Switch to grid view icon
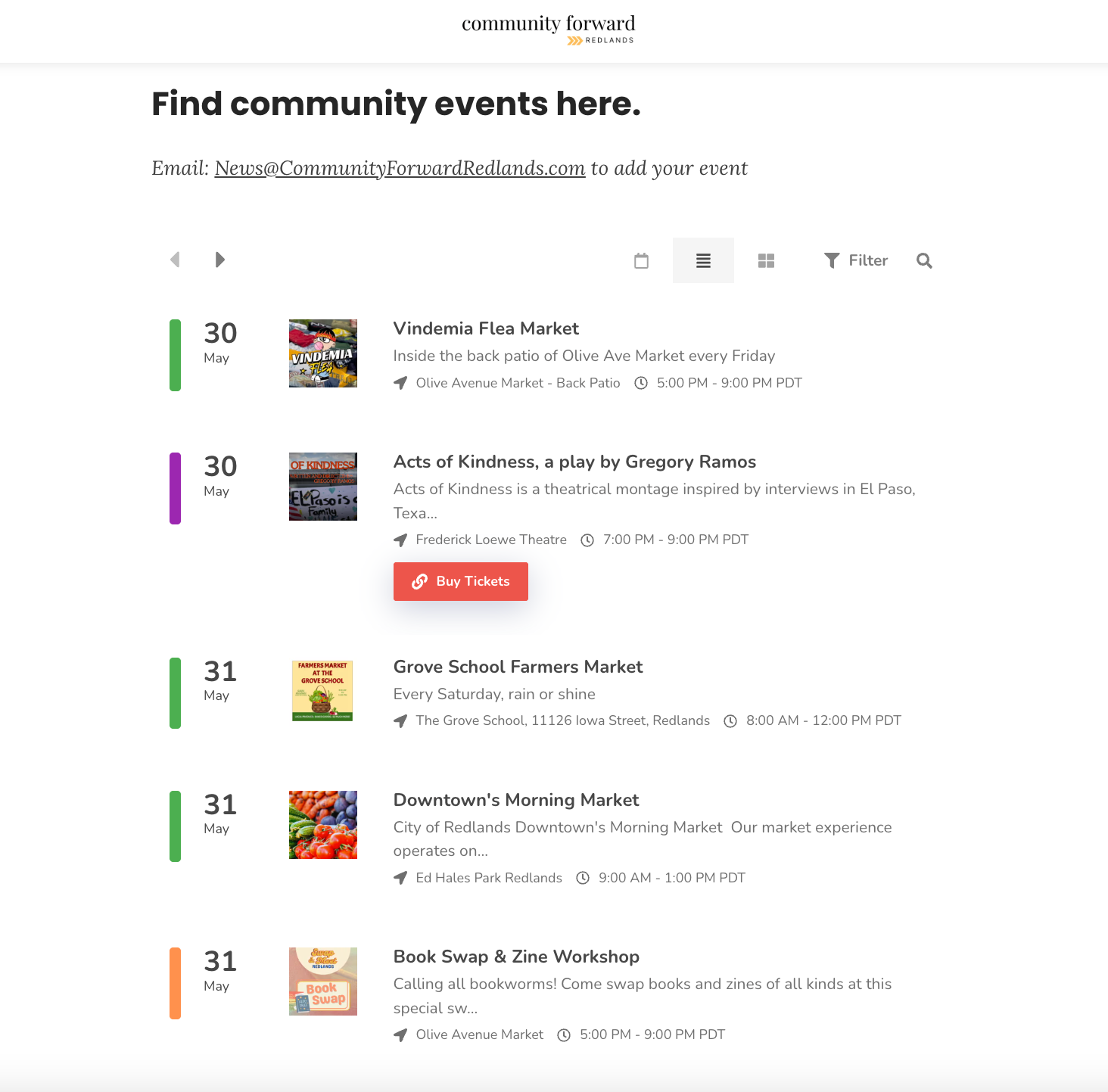1108x1092 pixels. (766, 260)
